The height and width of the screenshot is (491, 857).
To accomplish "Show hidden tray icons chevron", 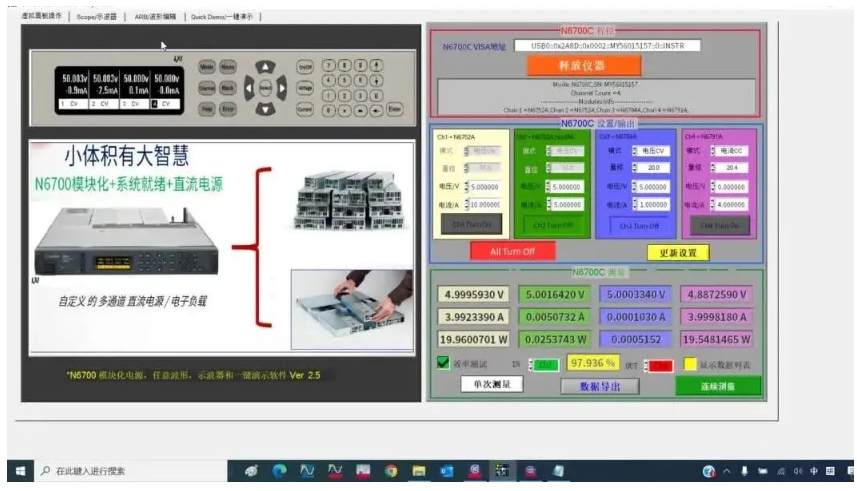I will 726,471.
